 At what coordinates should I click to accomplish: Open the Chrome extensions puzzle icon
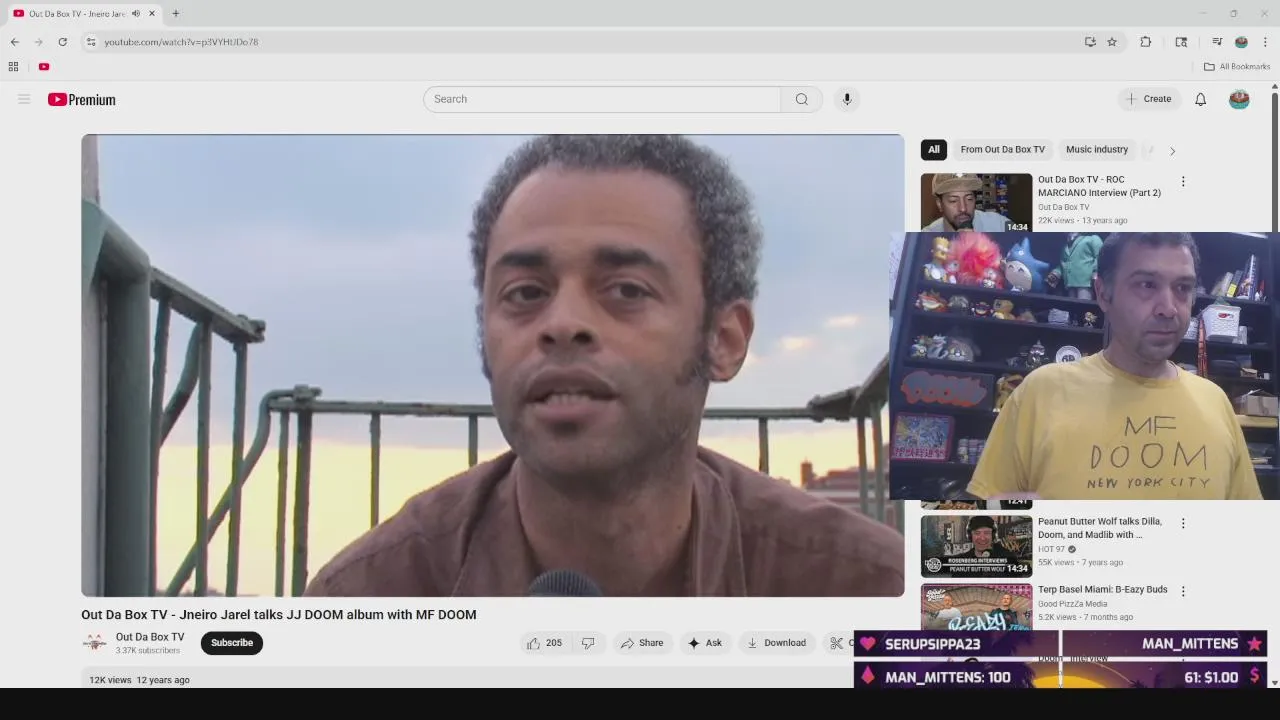[1146, 42]
